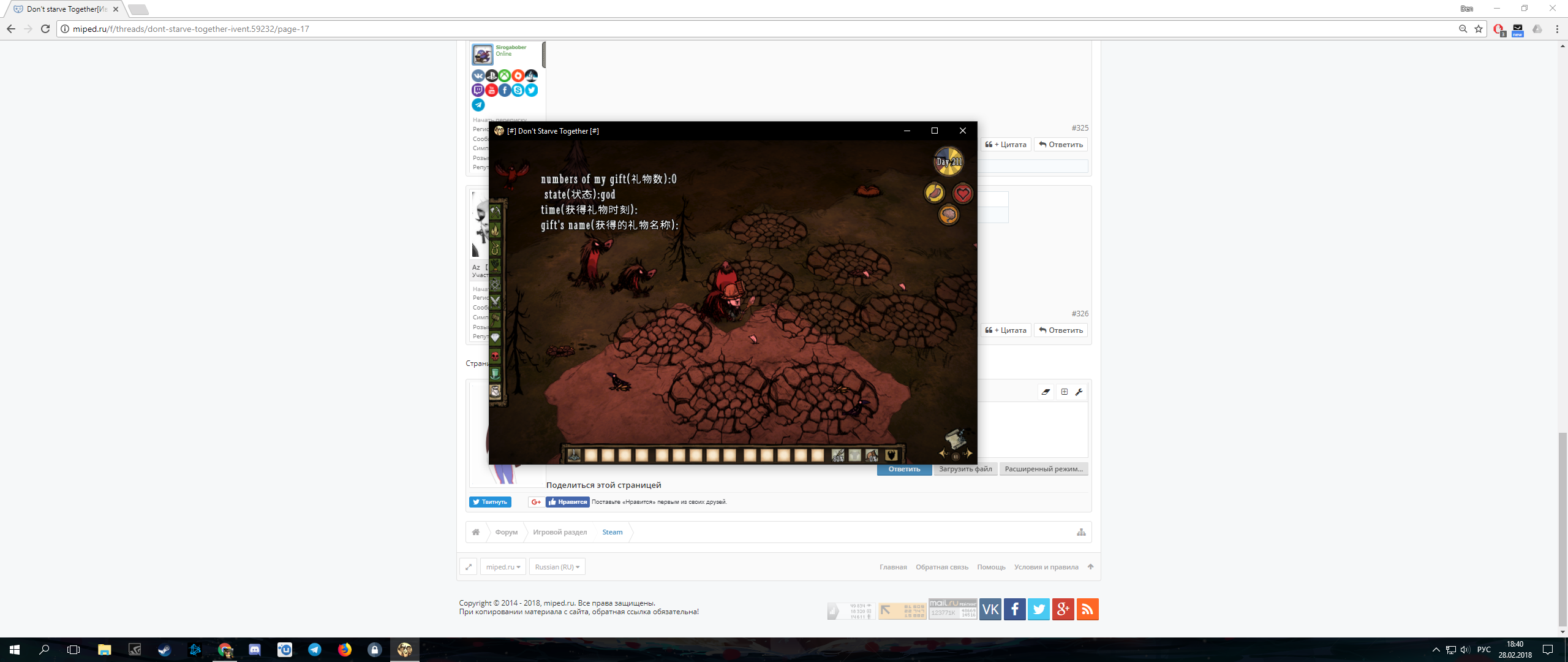Open Sirogabober's Twitch profile icon
1568x662 pixels.
478,90
